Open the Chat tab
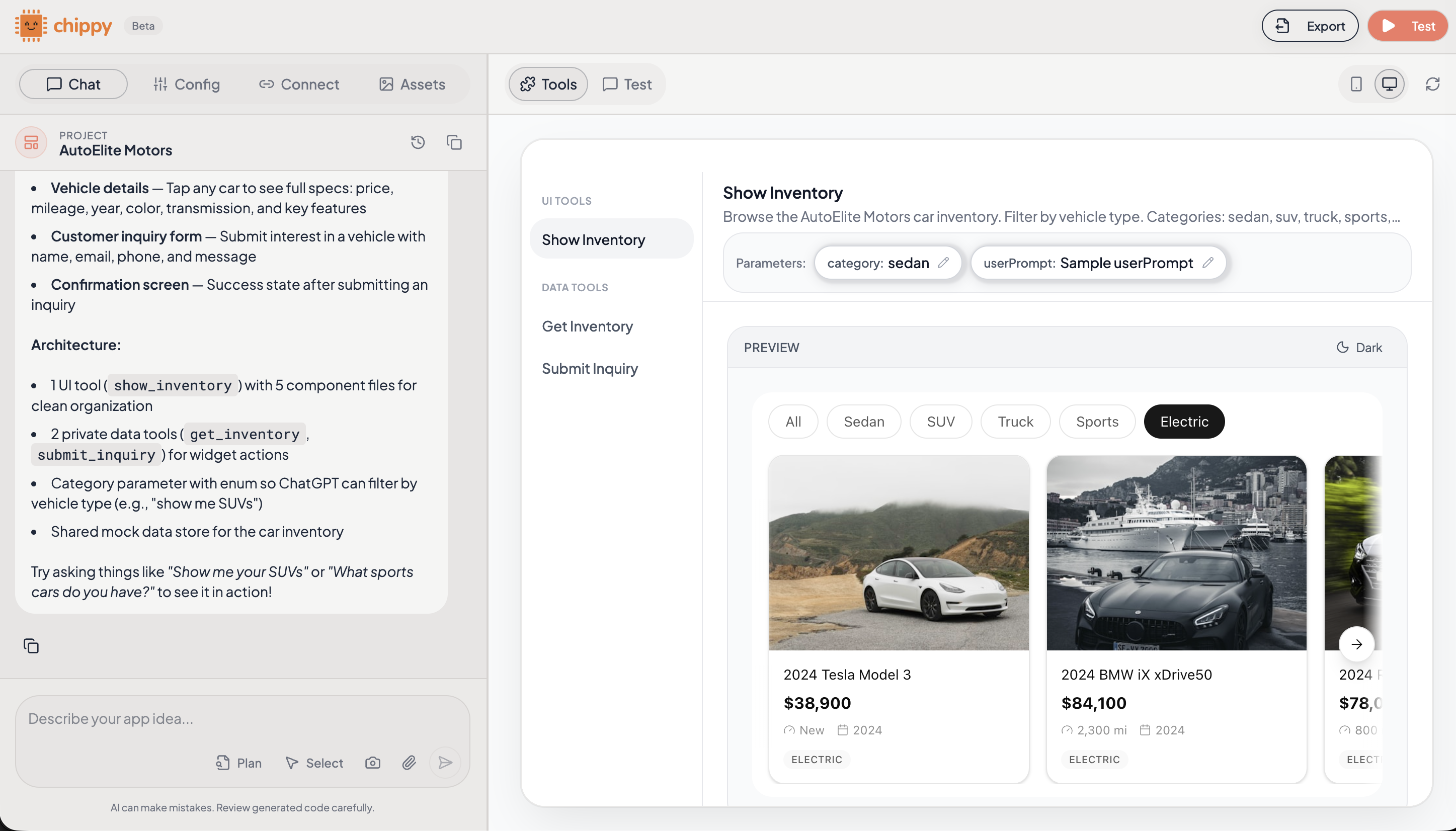The height and width of the screenshot is (831, 1456). point(73,85)
